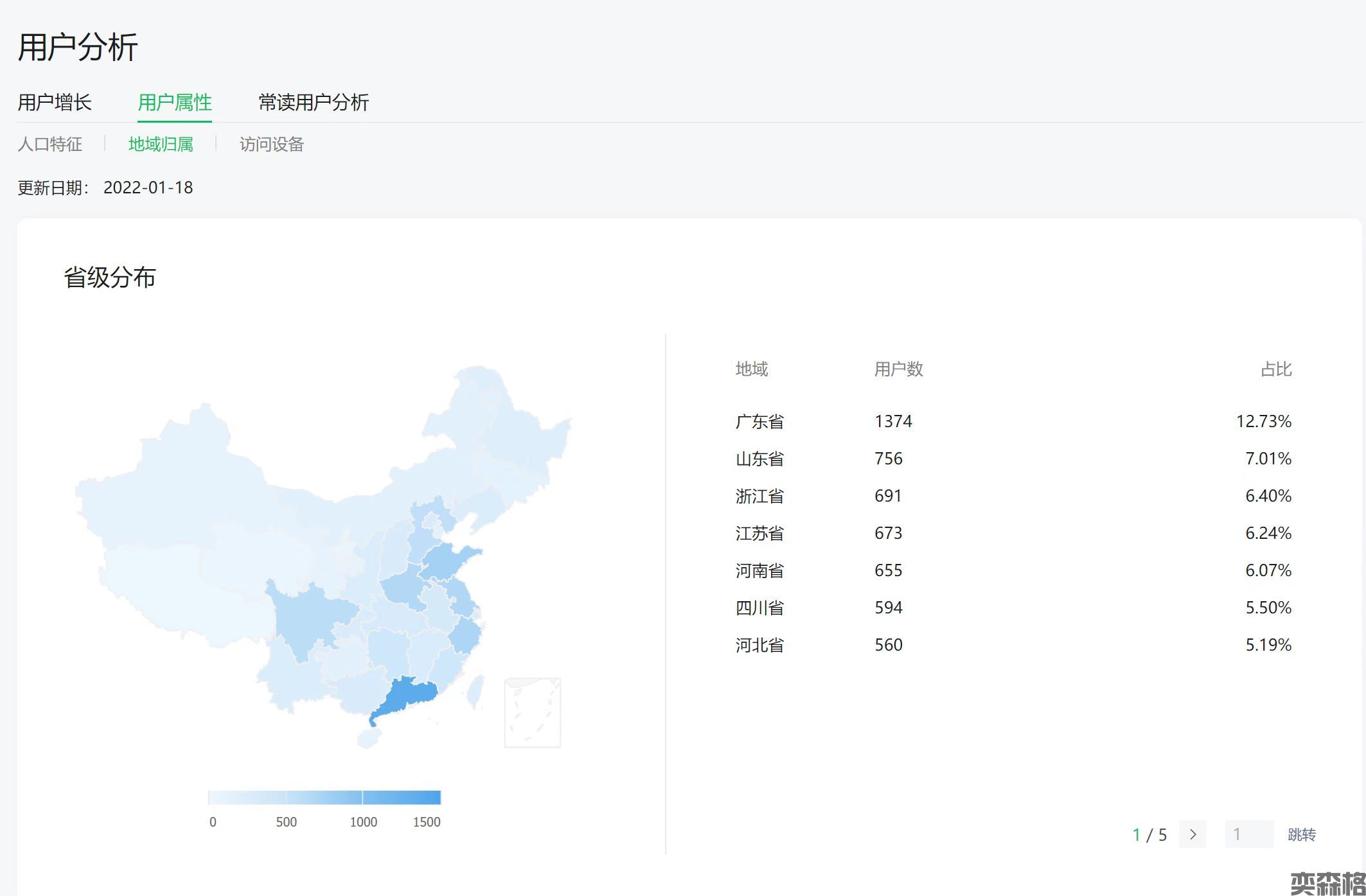Click the next page arrow button
1366x896 pixels.
(1193, 834)
